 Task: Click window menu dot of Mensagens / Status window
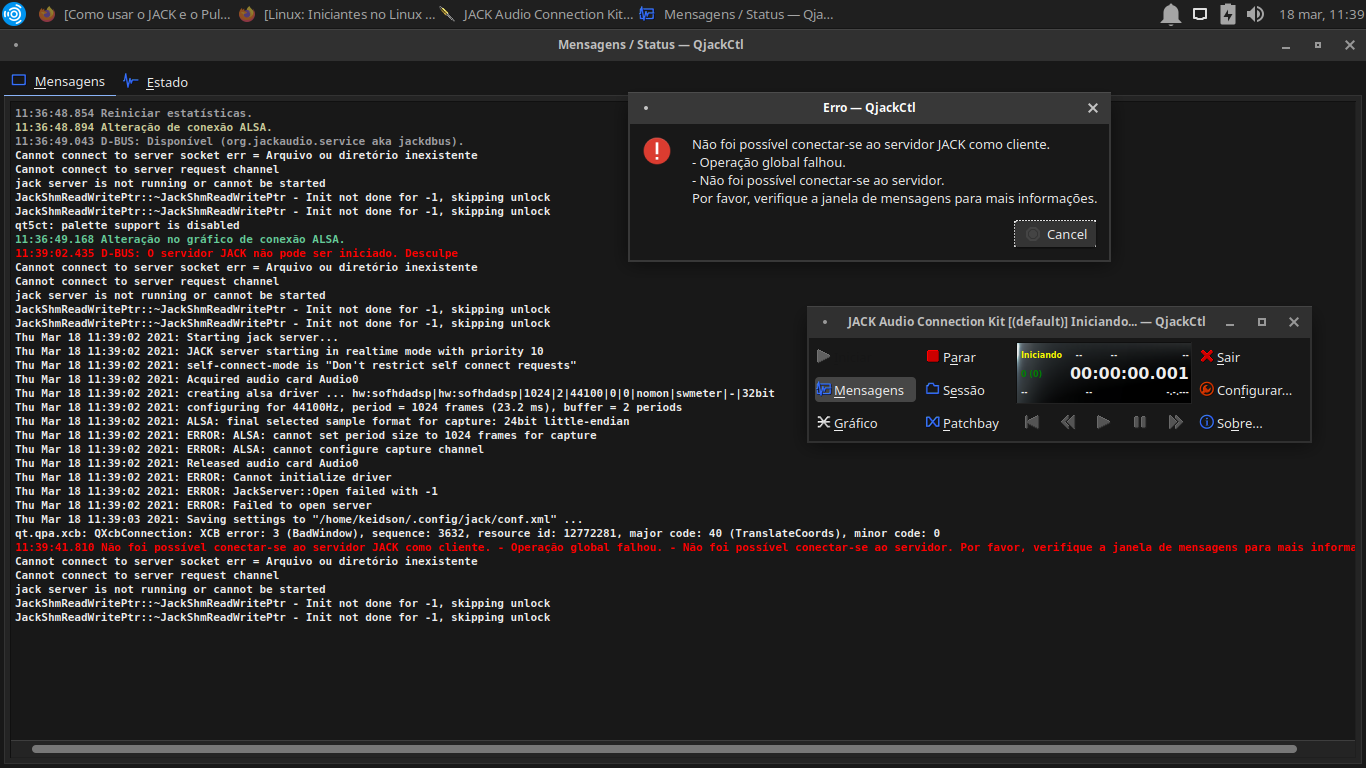tap(16, 45)
